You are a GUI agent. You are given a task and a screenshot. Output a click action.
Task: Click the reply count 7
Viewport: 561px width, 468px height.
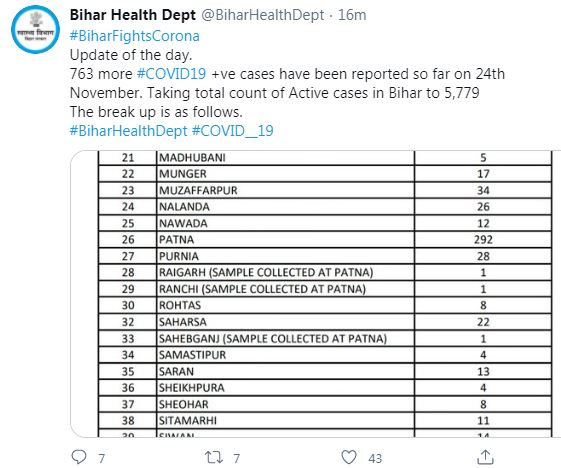point(102,458)
